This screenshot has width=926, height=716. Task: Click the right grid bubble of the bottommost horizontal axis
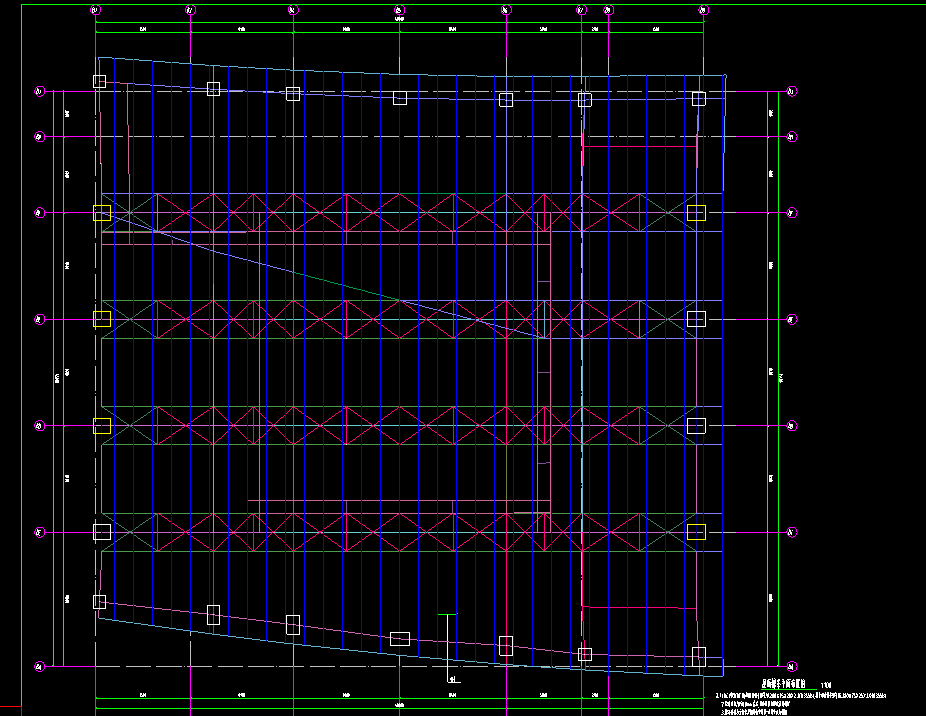(x=792, y=666)
